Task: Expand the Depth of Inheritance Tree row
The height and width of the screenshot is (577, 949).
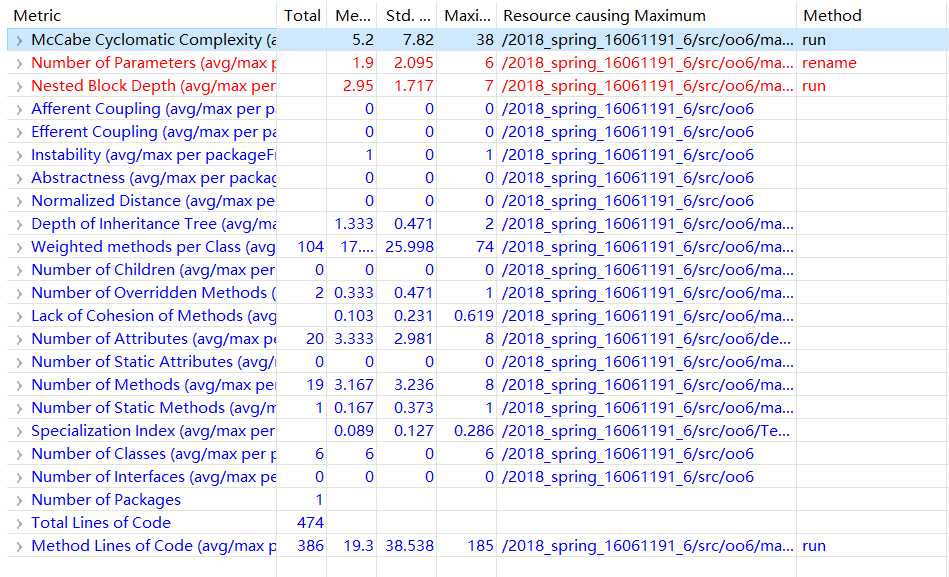Action: [x=19, y=225]
